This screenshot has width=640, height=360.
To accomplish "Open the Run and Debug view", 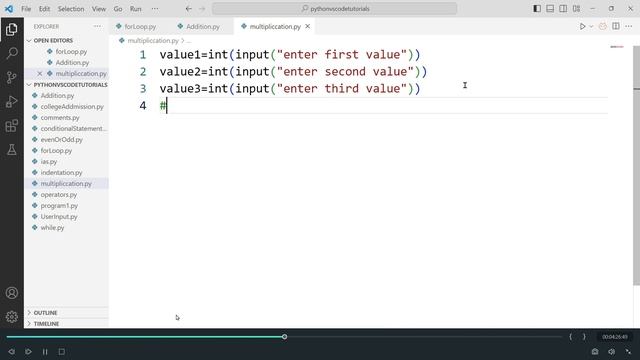I will pyautogui.click(x=12, y=101).
